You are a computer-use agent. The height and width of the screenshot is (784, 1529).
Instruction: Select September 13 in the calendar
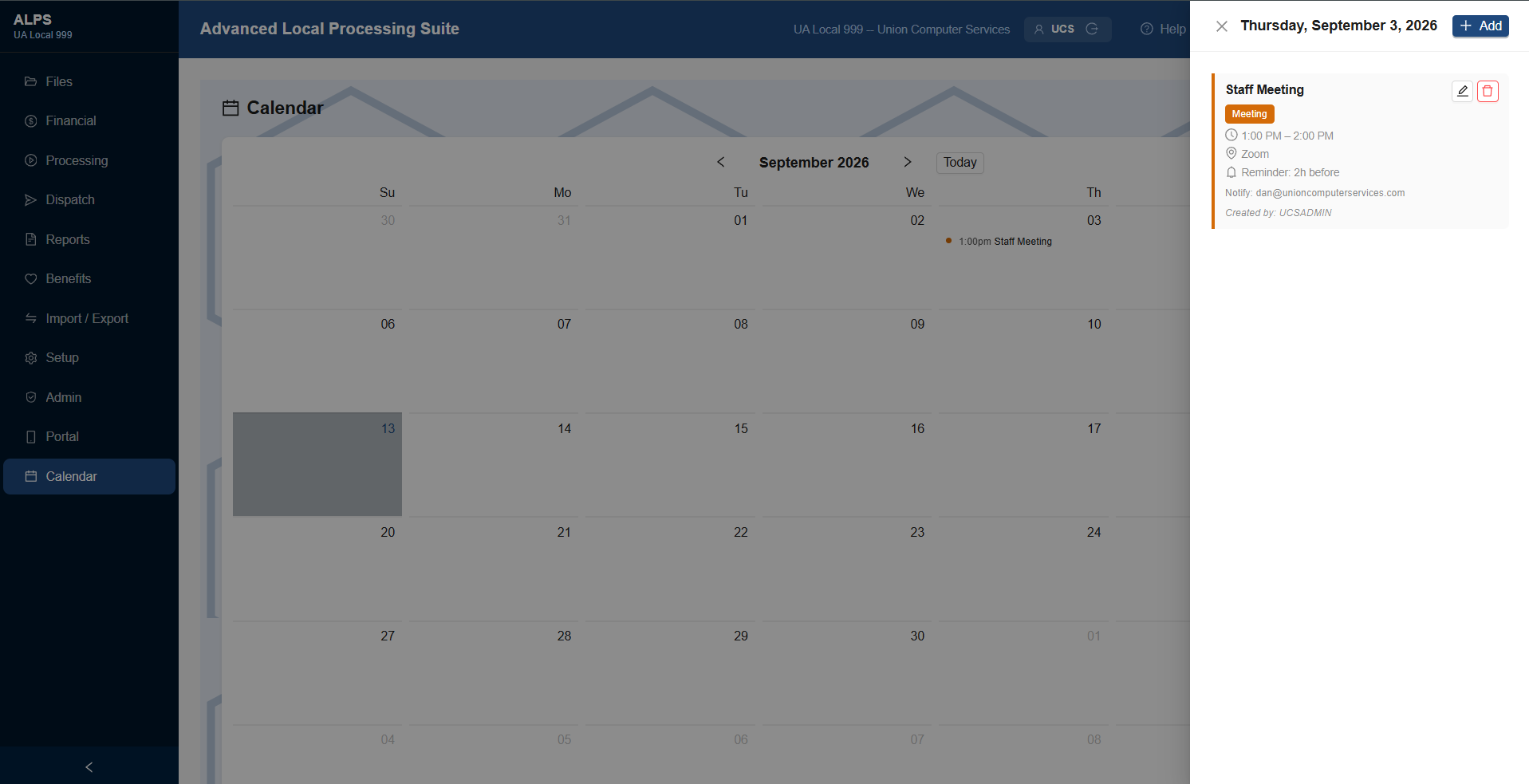click(x=317, y=464)
